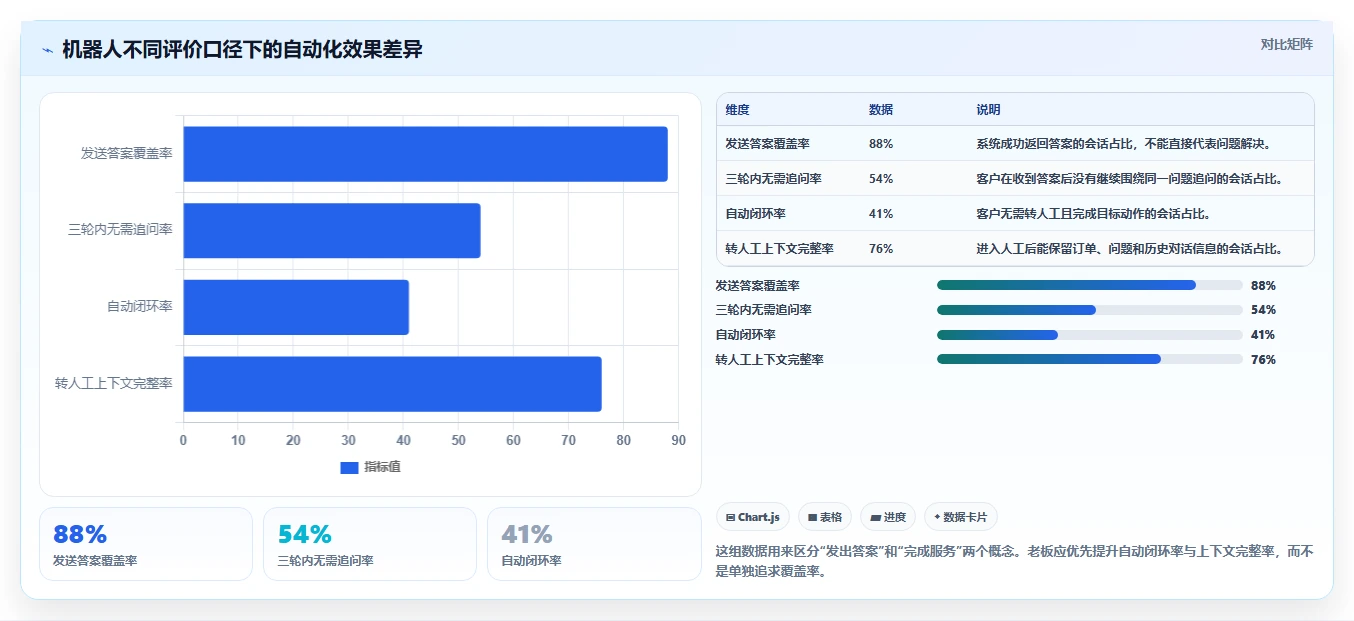Click the 54% value beside progress bar

[1263, 310]
